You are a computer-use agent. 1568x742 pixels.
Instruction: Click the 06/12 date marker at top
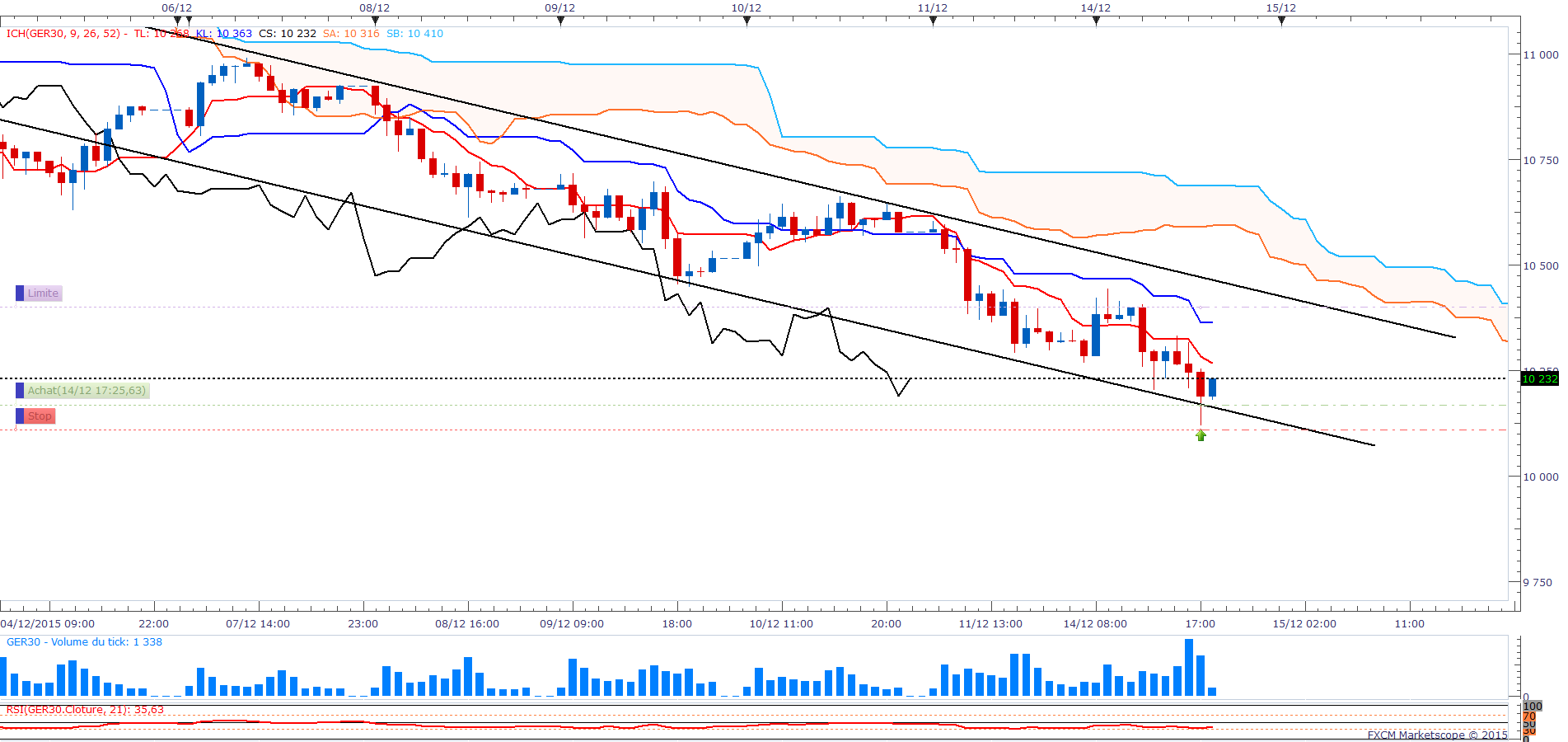pyautogui.click(x=176, y=8)
